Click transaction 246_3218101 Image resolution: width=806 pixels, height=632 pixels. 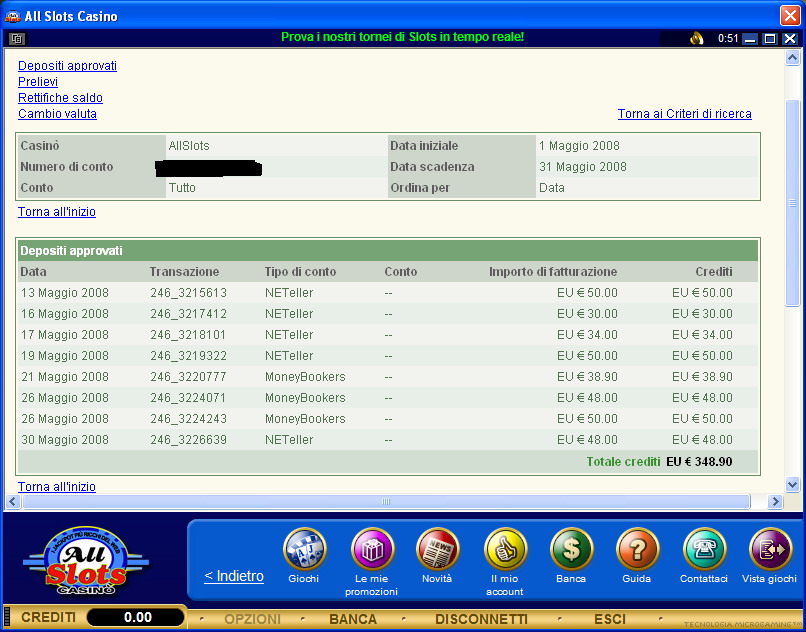click(x=188, y=335)
